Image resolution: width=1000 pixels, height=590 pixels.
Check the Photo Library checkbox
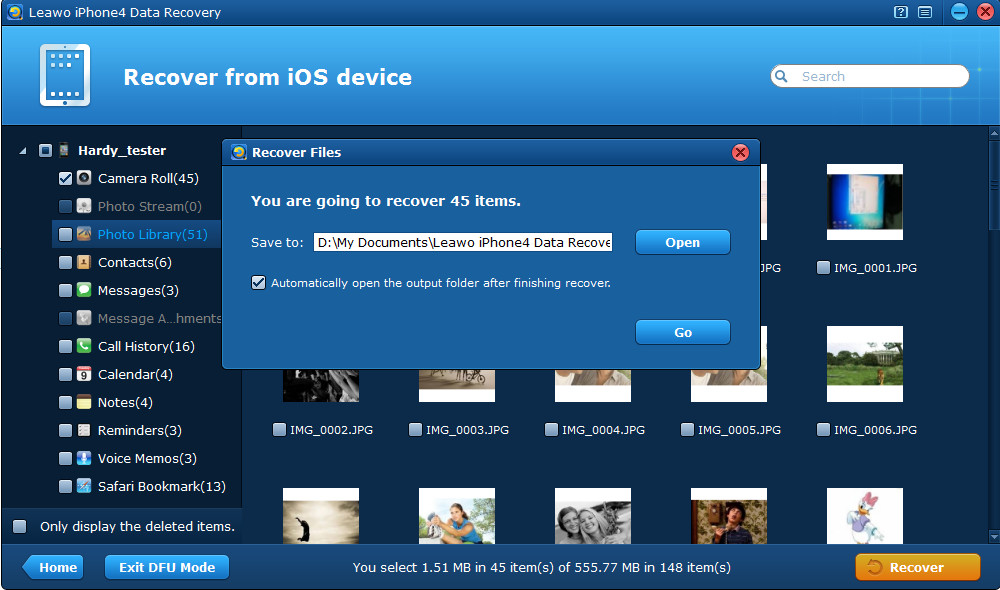[x=65, y=235]
